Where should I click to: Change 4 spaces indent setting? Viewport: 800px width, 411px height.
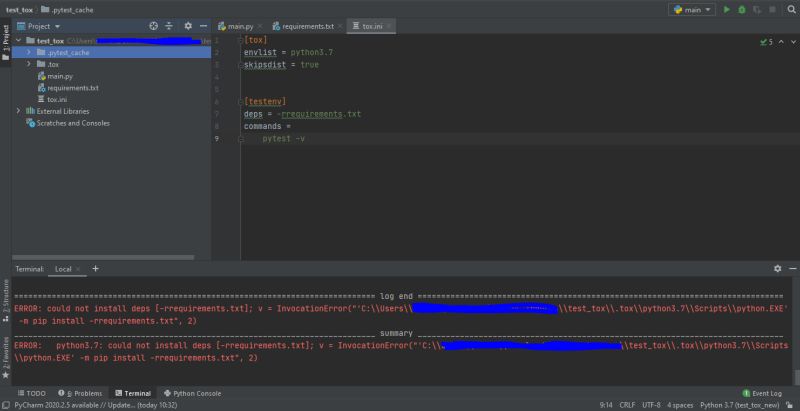click(x=680, y=405)
